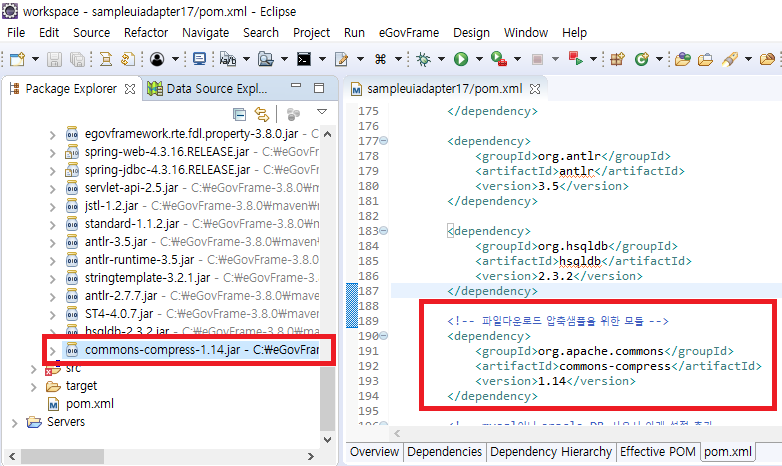Close the sampleuiadapter17/pom.xml editor tab

(x=532, y=88)
